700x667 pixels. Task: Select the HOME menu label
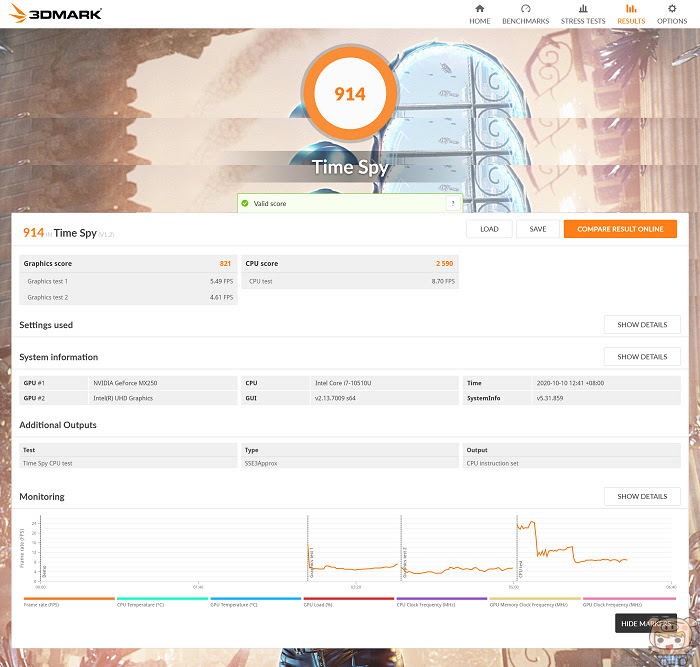pos(479,21)
